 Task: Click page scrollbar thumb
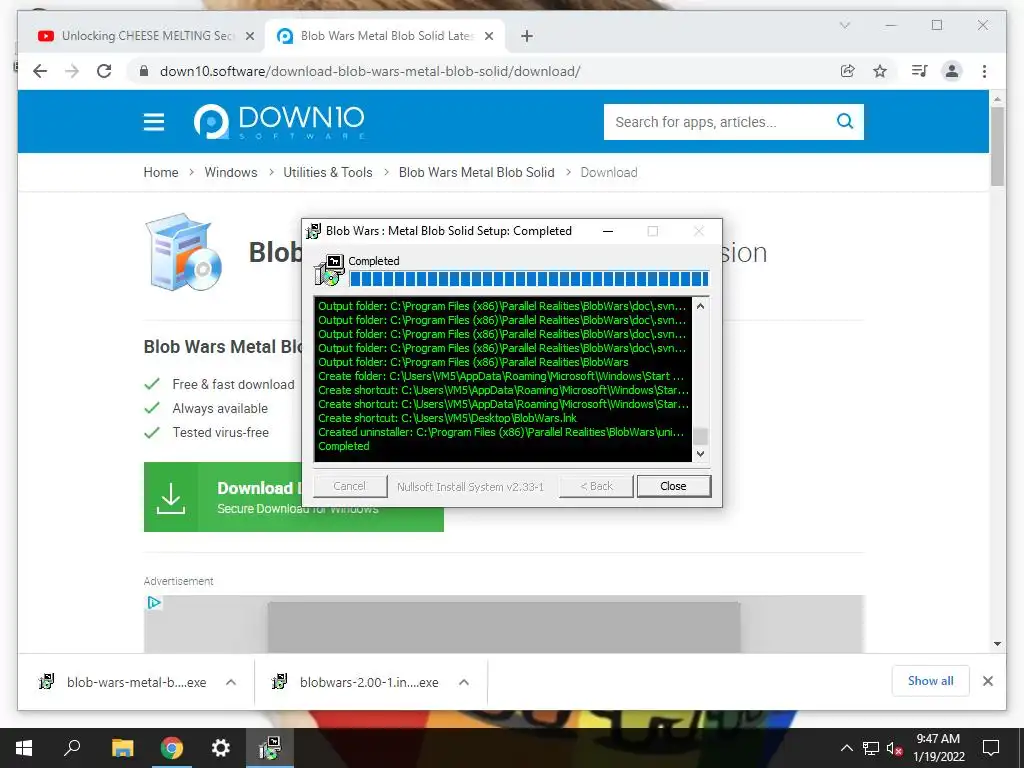[x=997, y=146]
